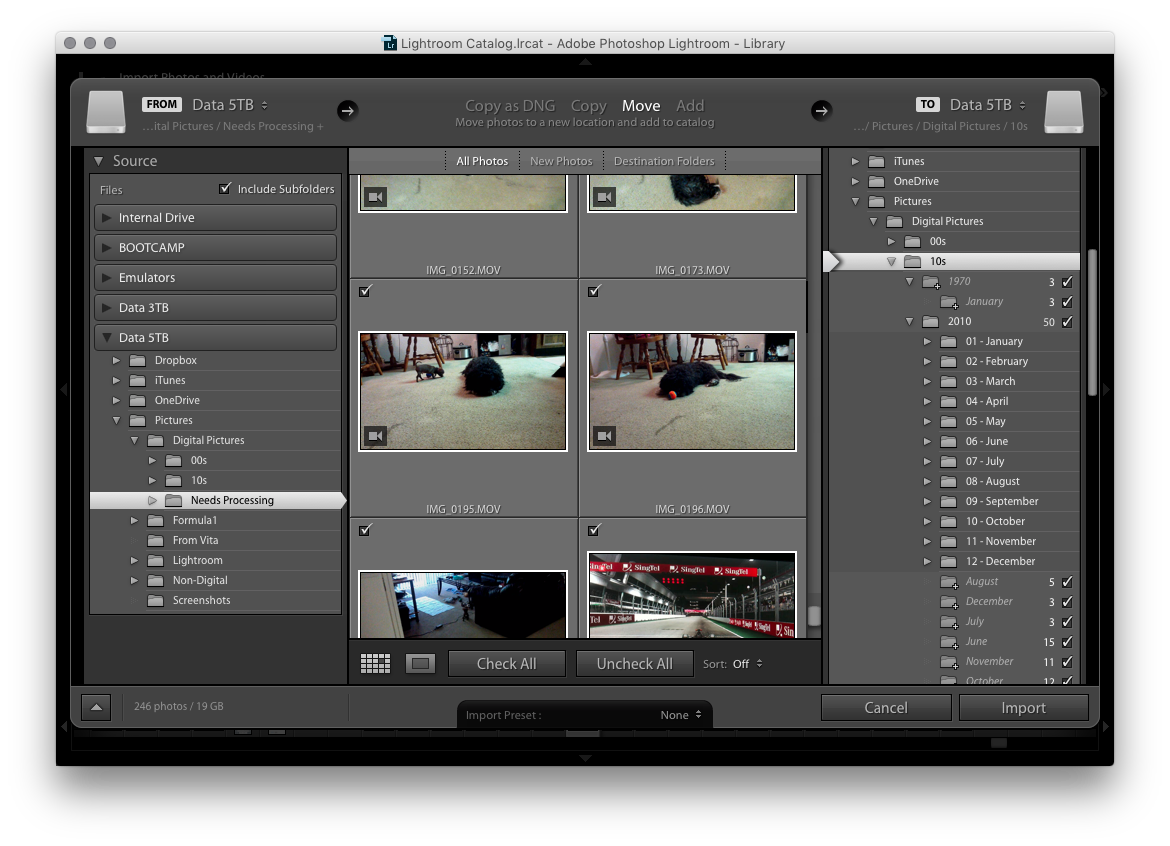This screenshot has height=846, width=1170.
Task: Uncheck the IMG_0195.MOV checkbox
Action: [365, 291]
